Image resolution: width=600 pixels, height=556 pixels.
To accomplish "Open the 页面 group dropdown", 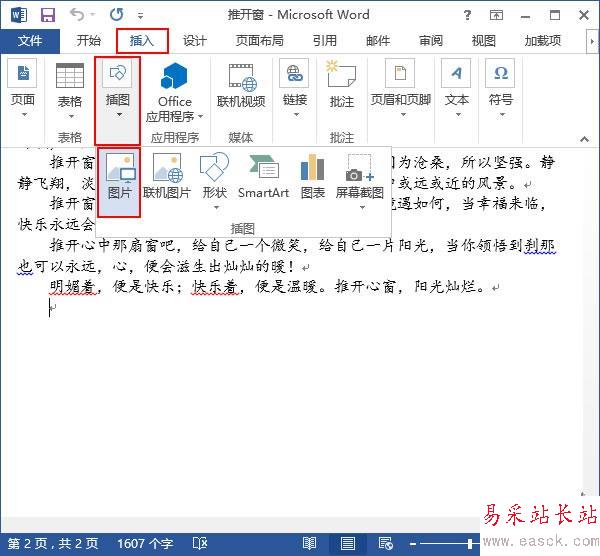I will [23, 89].
